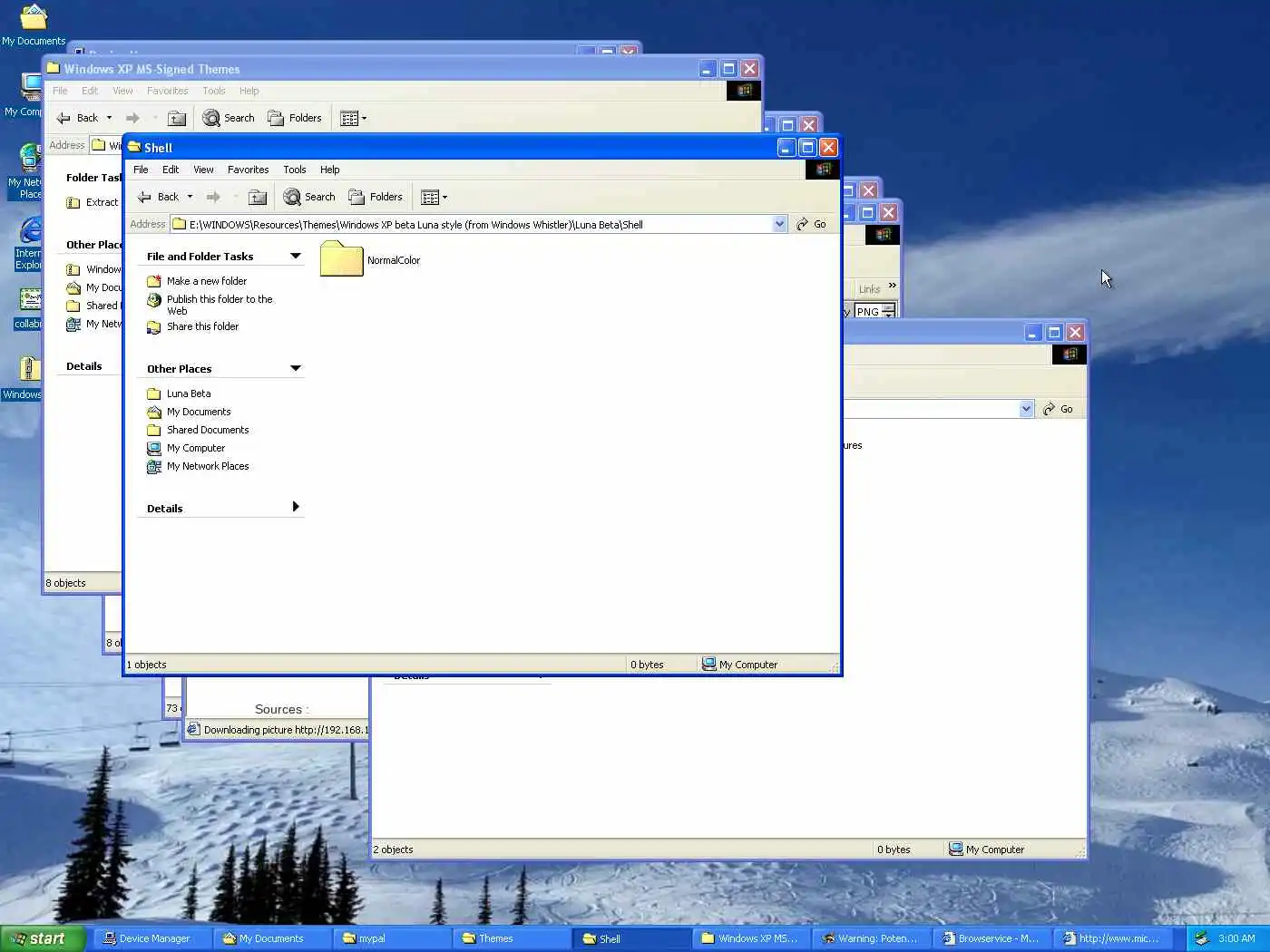Click Publish this folder to the Web
Screen dimensions: 1270x952
[x=220, y=305]
